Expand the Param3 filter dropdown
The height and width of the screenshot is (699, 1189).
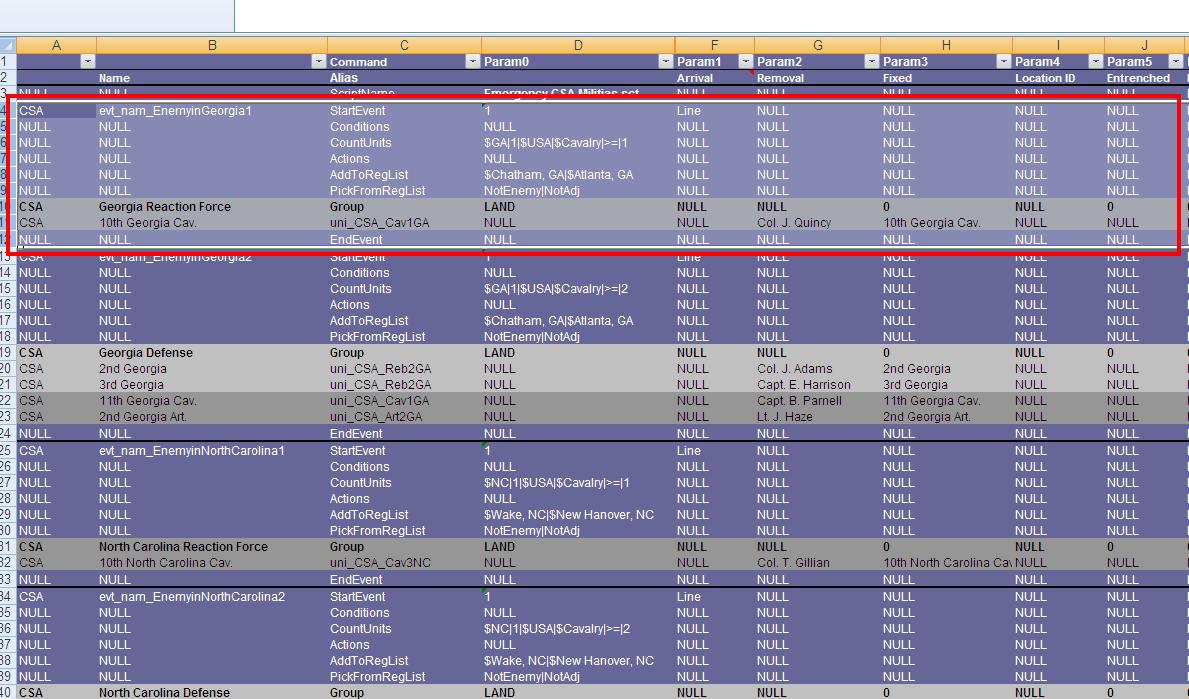(x=1004, y=62)
